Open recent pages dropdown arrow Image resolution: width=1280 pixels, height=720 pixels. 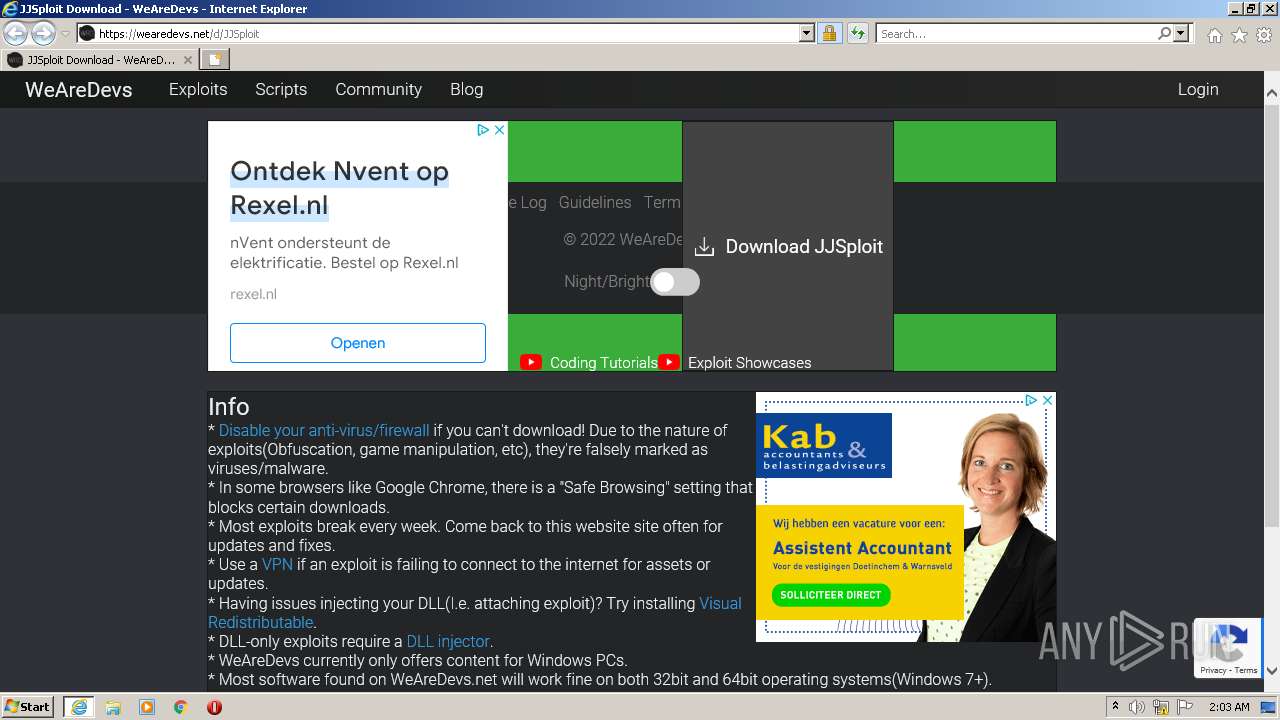(65, 33)
